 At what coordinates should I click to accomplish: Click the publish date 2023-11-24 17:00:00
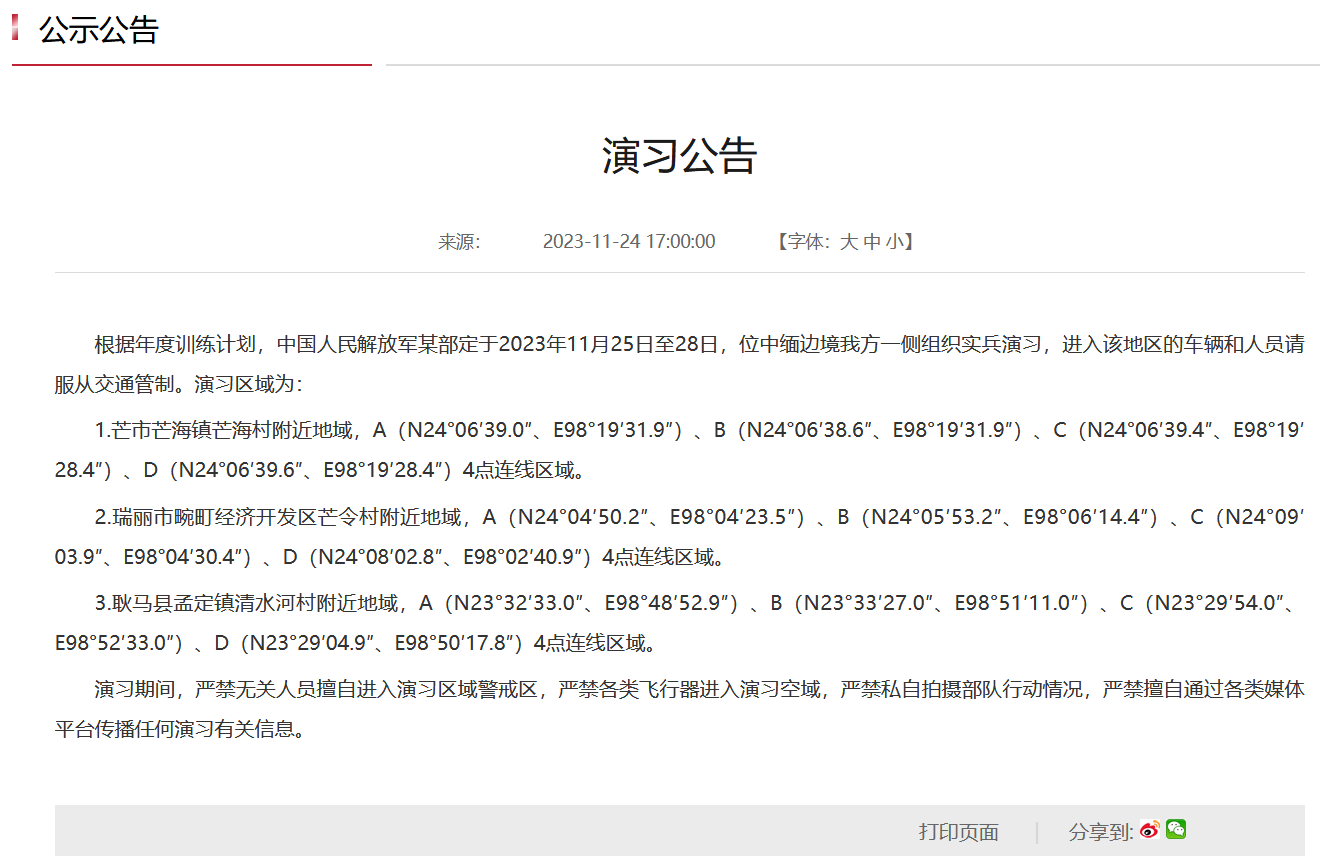pyautogui.click(x=629, y=241)
